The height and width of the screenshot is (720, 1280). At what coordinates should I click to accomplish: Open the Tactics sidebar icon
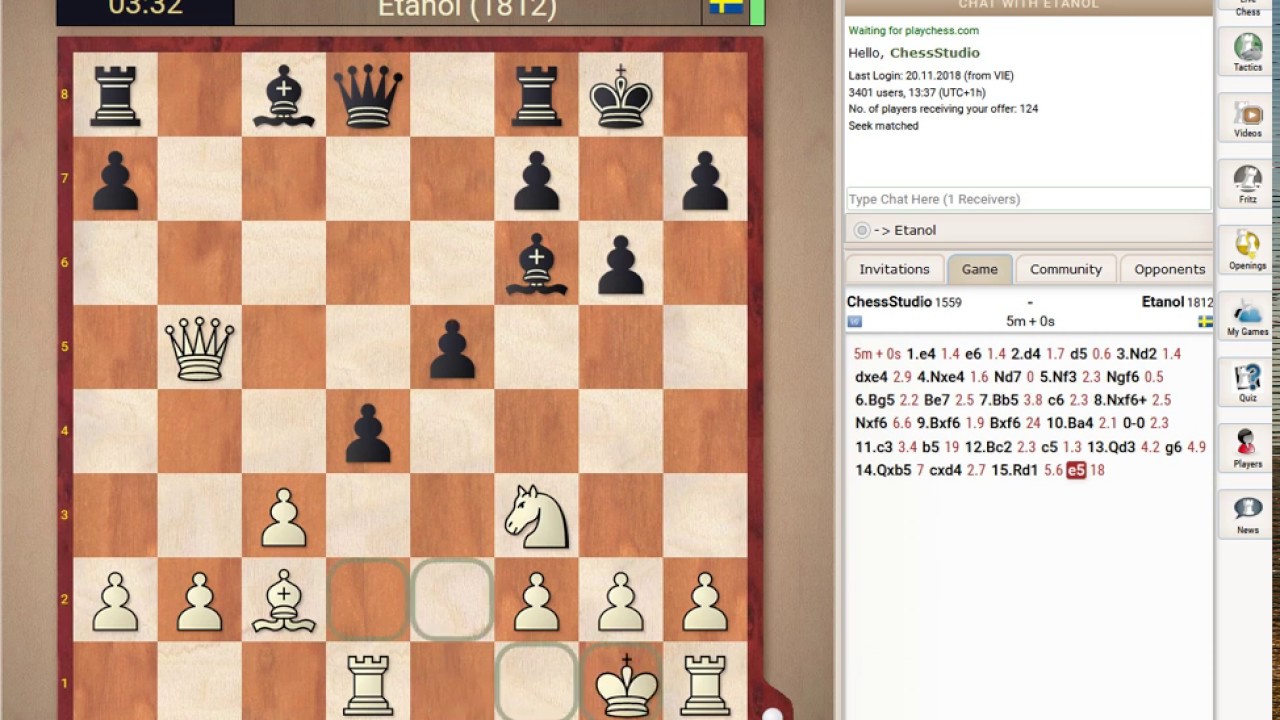tap(1247, 53)
